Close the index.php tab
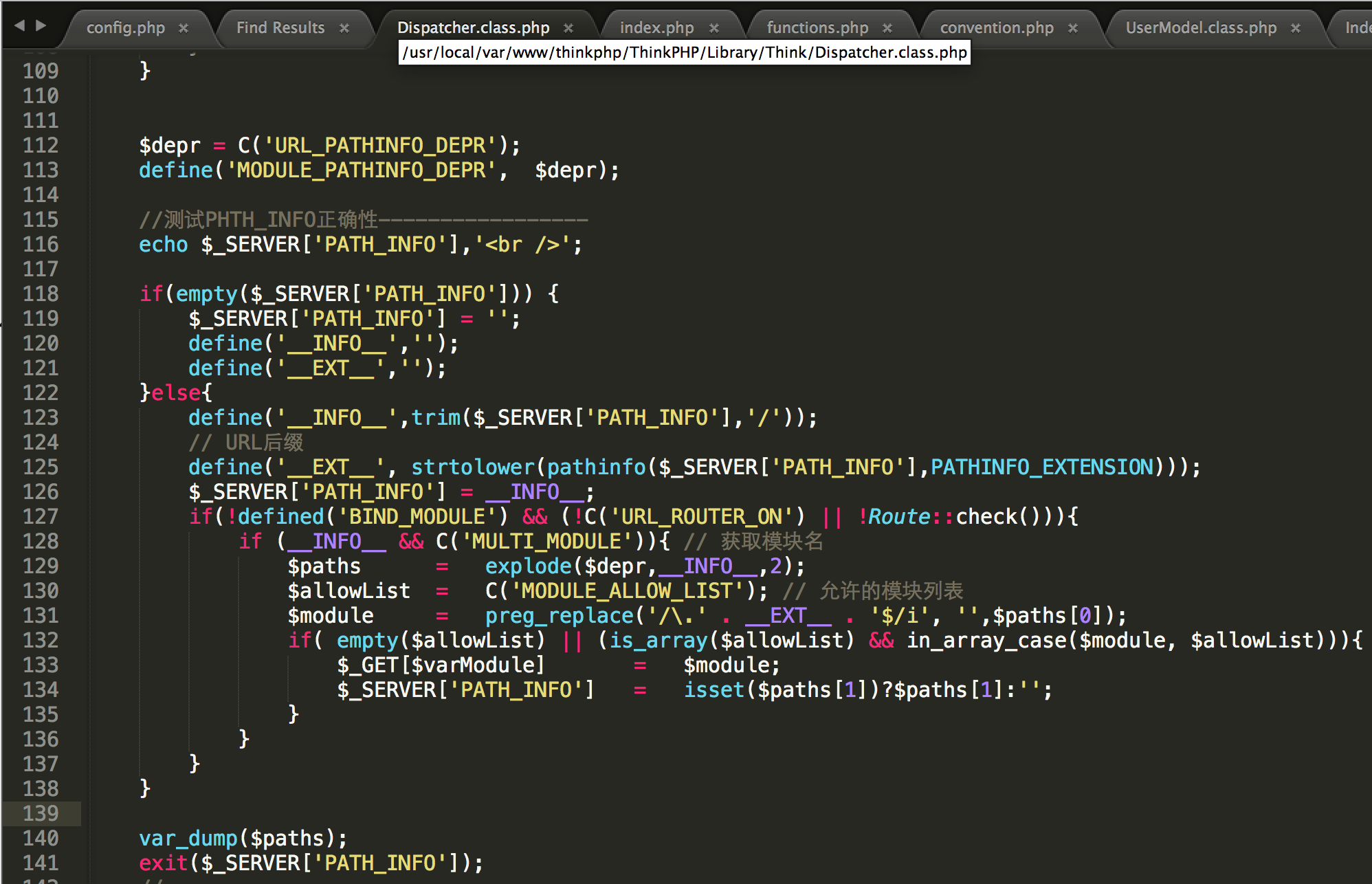 tap(714, 28)
